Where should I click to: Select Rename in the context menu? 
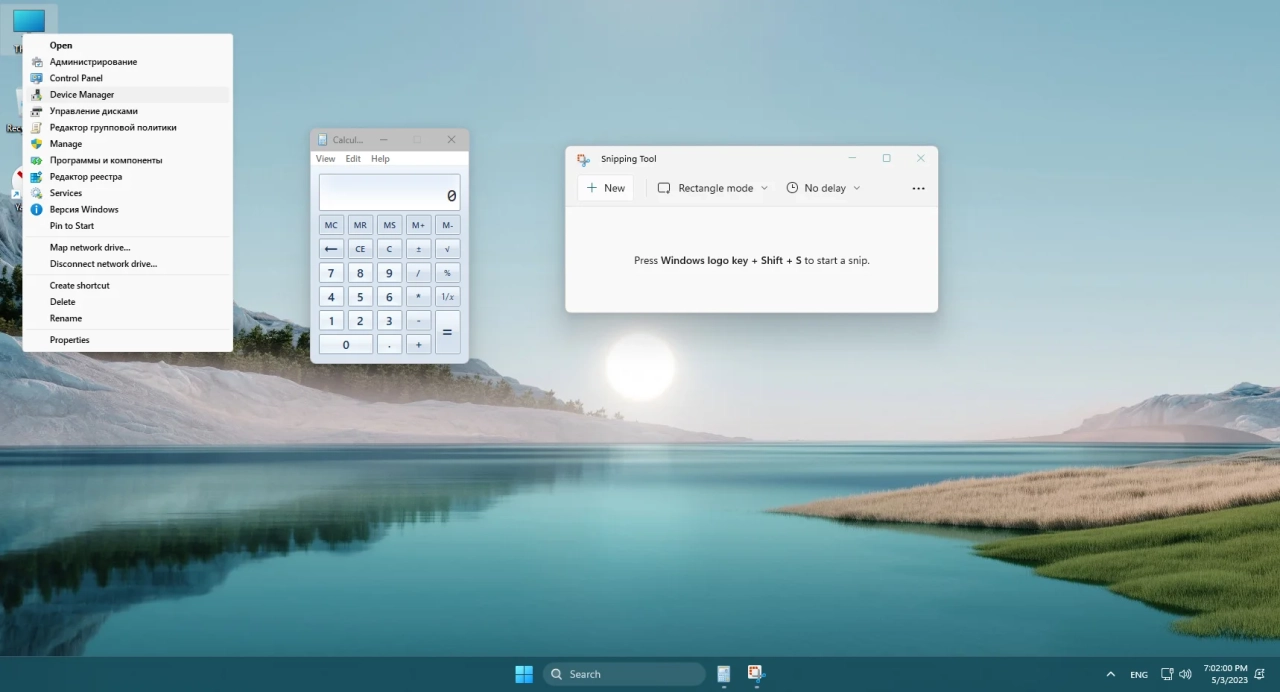[128, 318]
